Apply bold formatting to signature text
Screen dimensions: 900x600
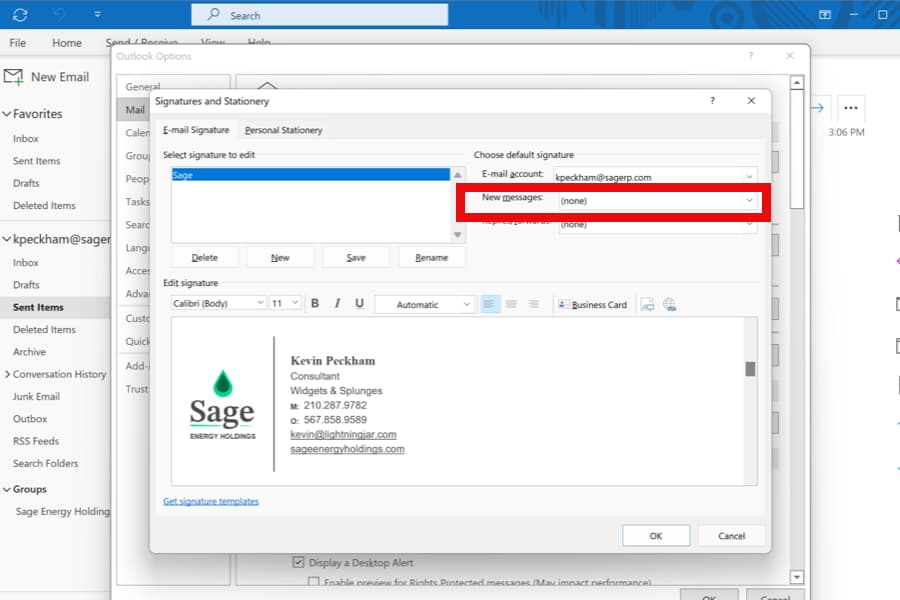315,304
